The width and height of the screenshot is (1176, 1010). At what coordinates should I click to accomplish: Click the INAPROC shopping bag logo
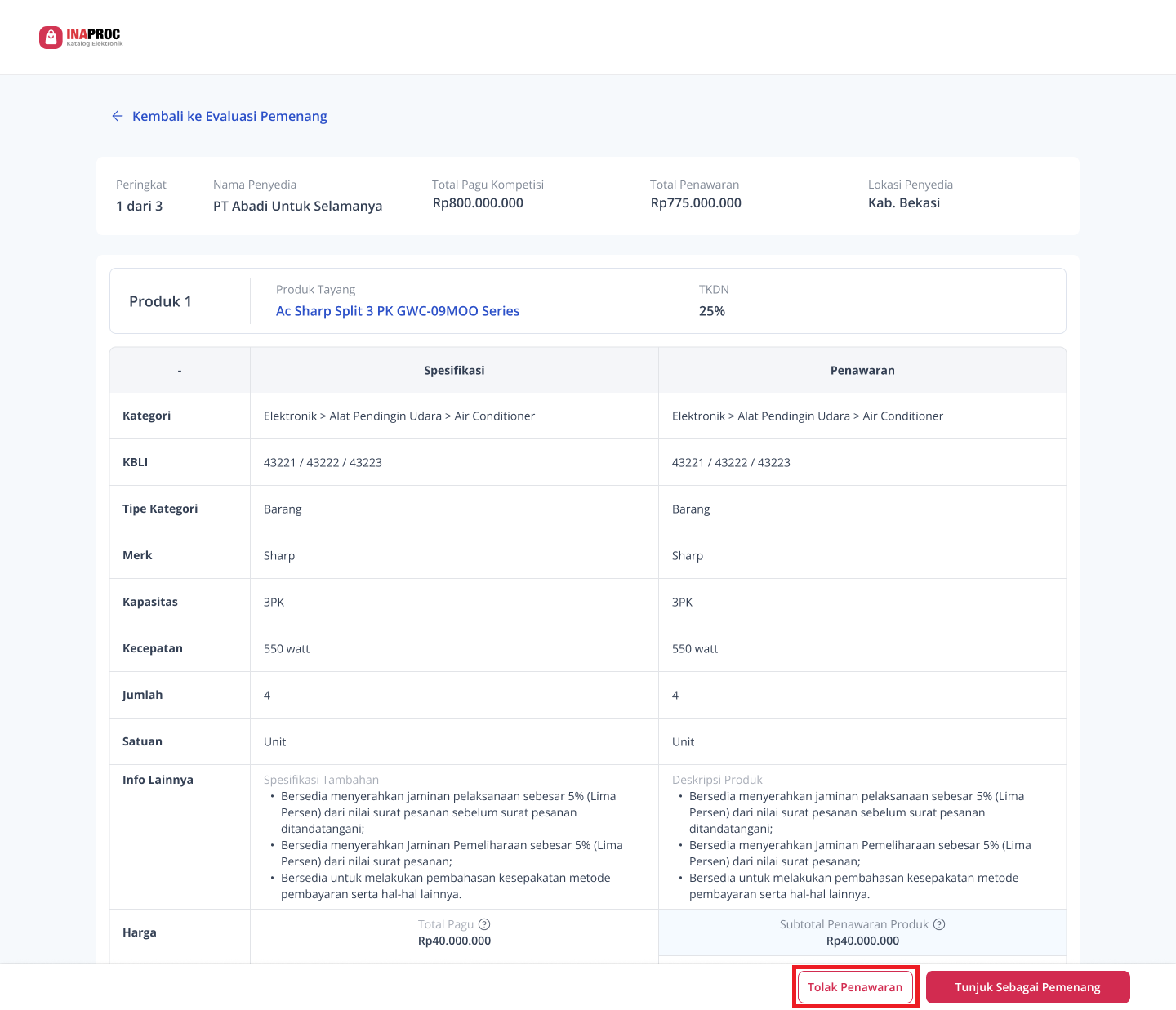point(51,38)
